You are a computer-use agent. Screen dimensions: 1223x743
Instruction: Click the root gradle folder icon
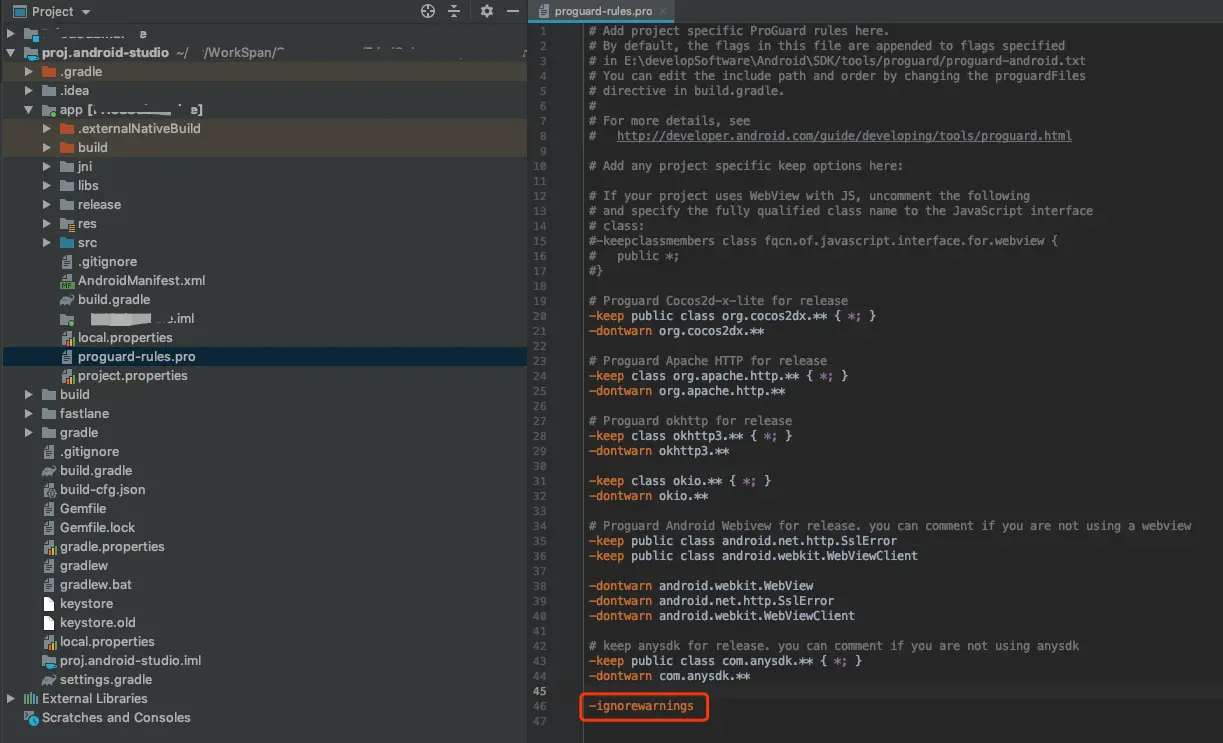49,433
